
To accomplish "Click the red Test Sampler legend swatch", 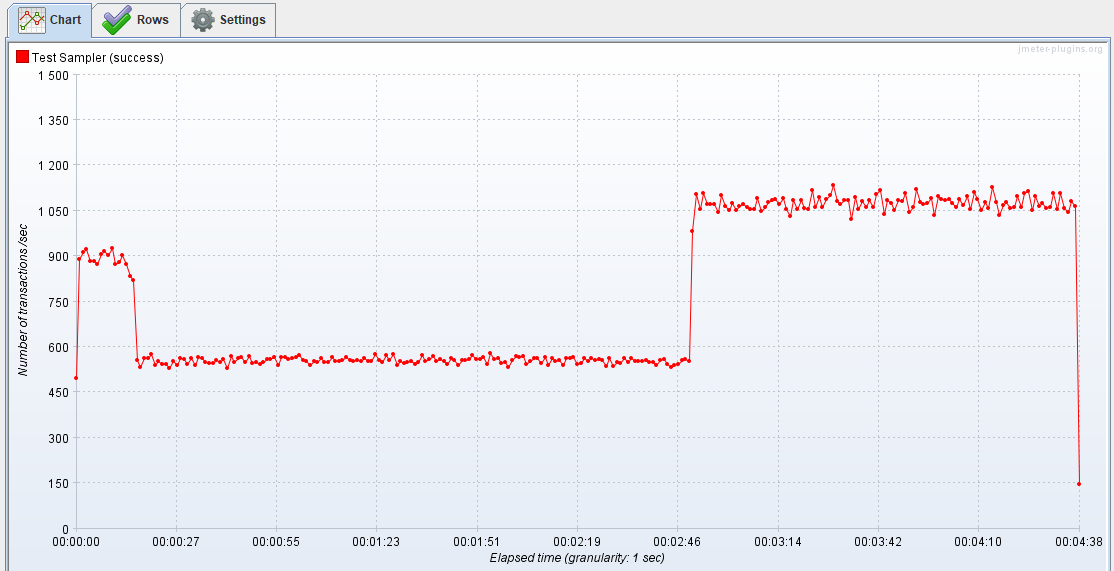I will pyautogui.click(x=22, y=58).
